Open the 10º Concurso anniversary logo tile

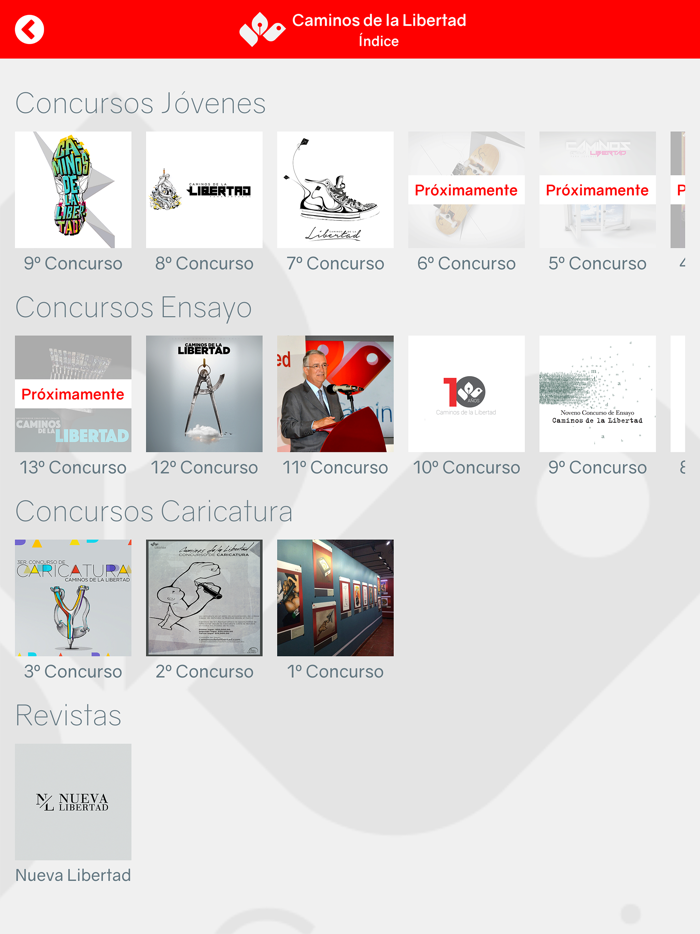(x=466, y=394)
